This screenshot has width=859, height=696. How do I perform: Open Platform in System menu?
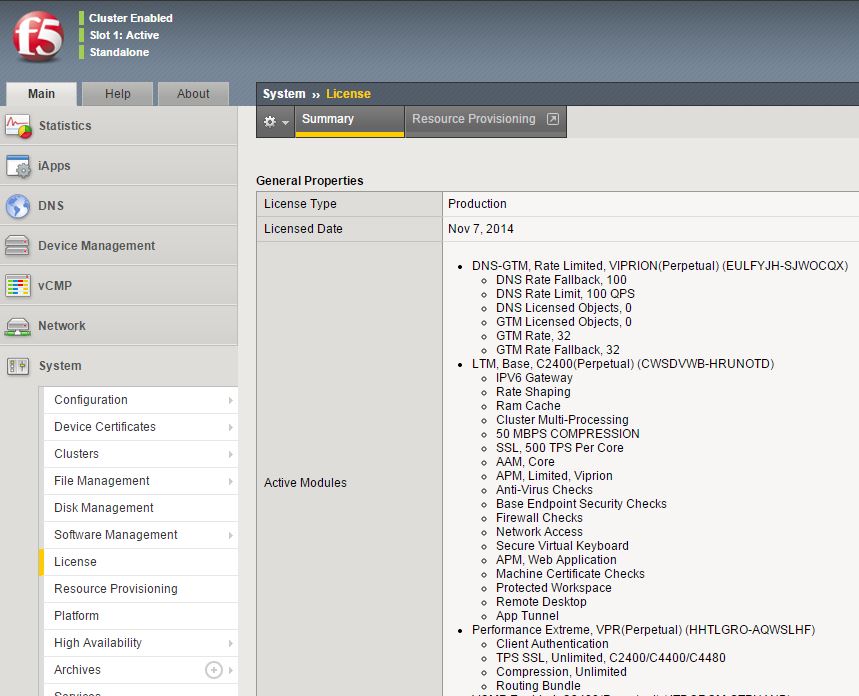click(x=77, y=616)
